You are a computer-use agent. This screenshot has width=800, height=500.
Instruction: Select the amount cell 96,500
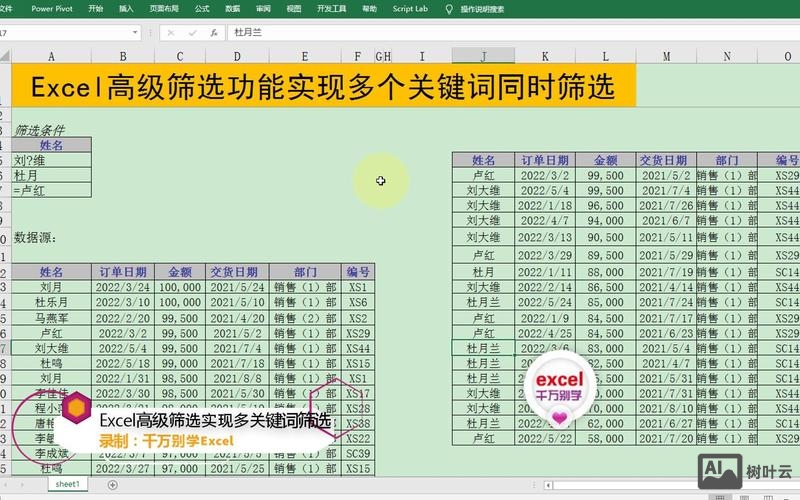[x=605, y=206]
